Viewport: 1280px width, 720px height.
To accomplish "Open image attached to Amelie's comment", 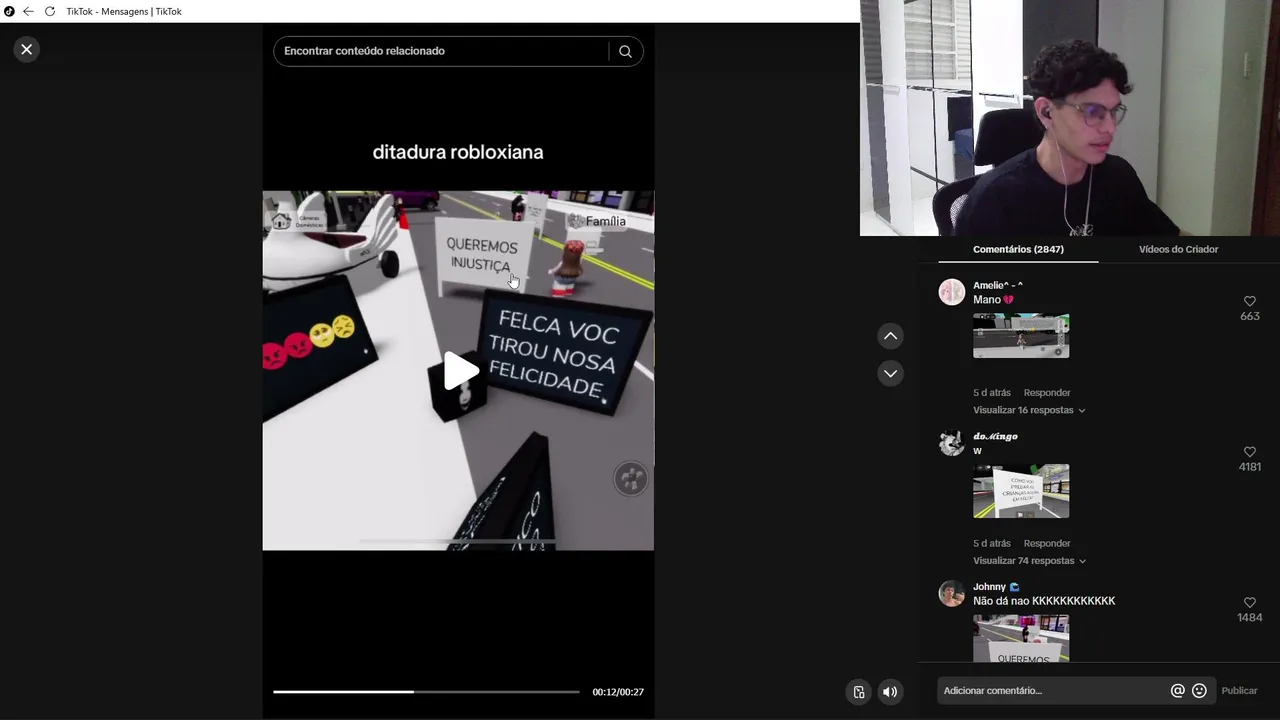I will pyautogui.click(x=1021, y=335).
